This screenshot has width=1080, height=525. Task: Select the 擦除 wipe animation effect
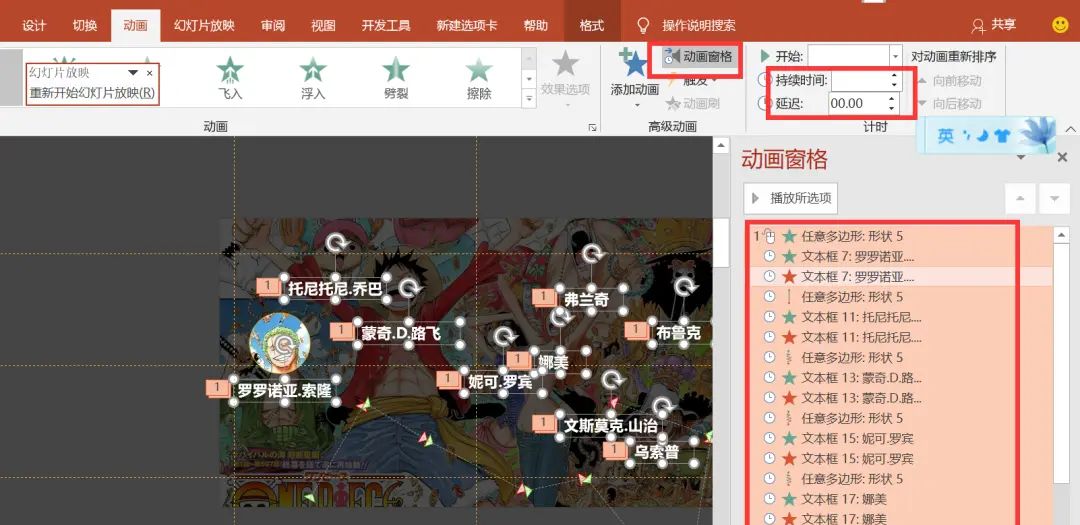pyautogui.click(x=479, y=79)
